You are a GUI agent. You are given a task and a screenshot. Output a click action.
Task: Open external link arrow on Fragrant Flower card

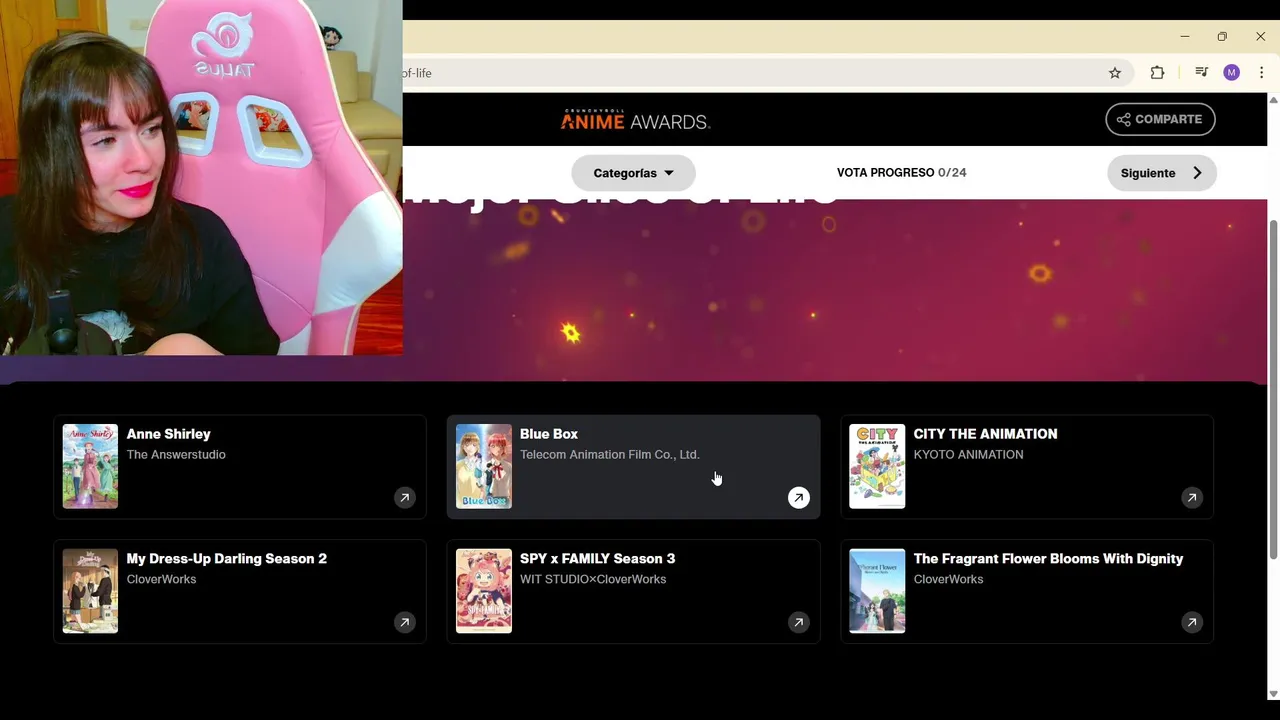[x=1192, y=623]
